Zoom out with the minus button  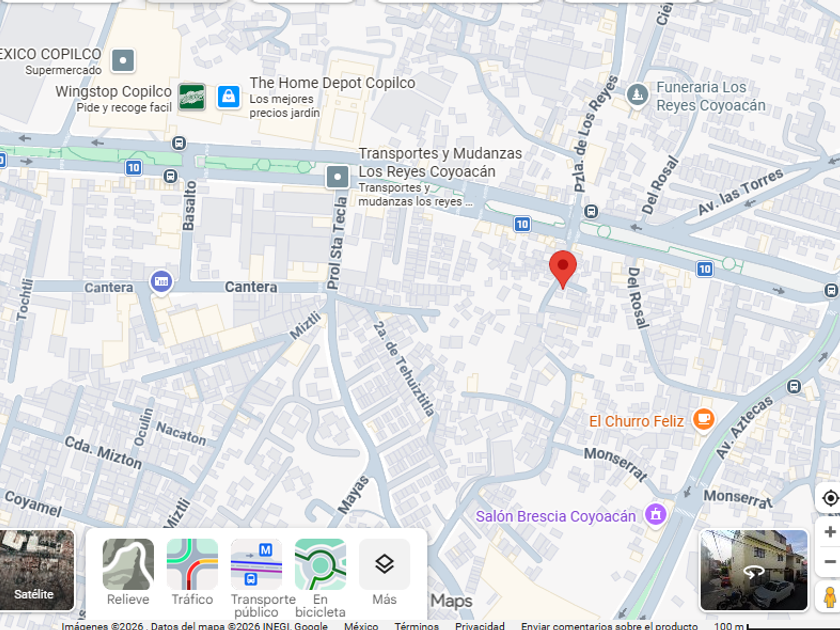[830, 561]
